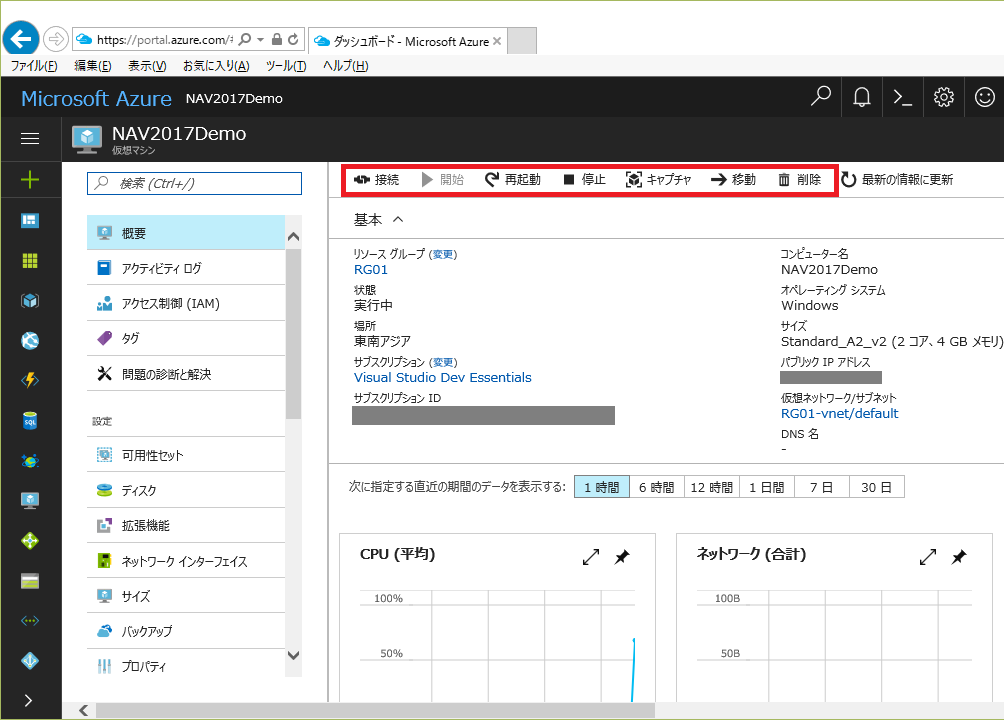This screenshot has width=1004, height=720.
Task: Open SQL databases icon in sidebar
Action: click(x=30, y=421)
